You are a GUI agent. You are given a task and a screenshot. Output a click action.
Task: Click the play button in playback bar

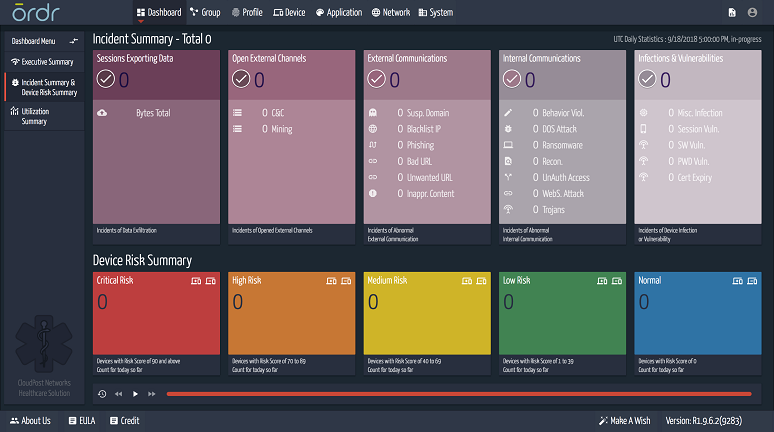(x=135, y=394)
